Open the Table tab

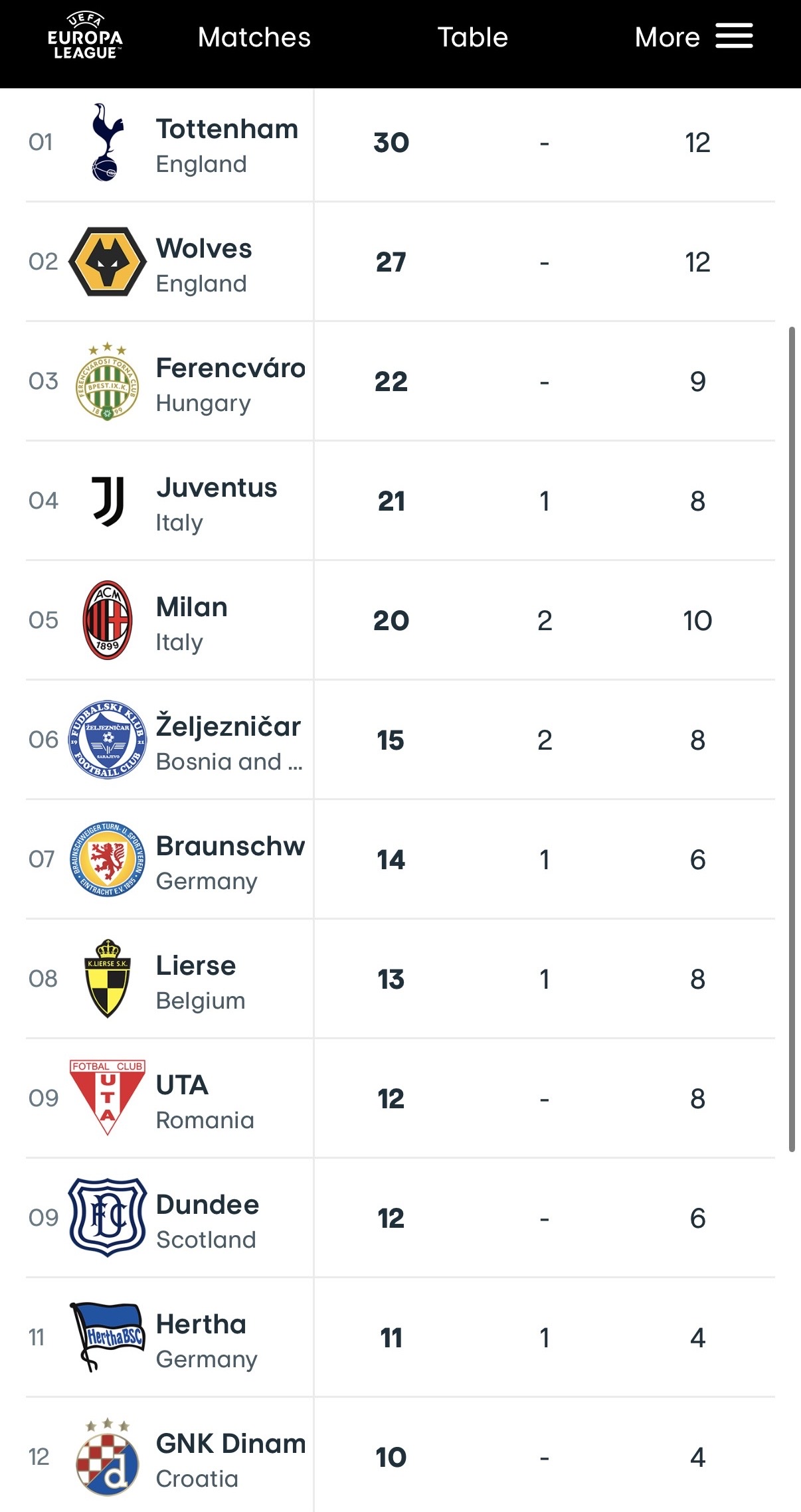click(472, 37)
